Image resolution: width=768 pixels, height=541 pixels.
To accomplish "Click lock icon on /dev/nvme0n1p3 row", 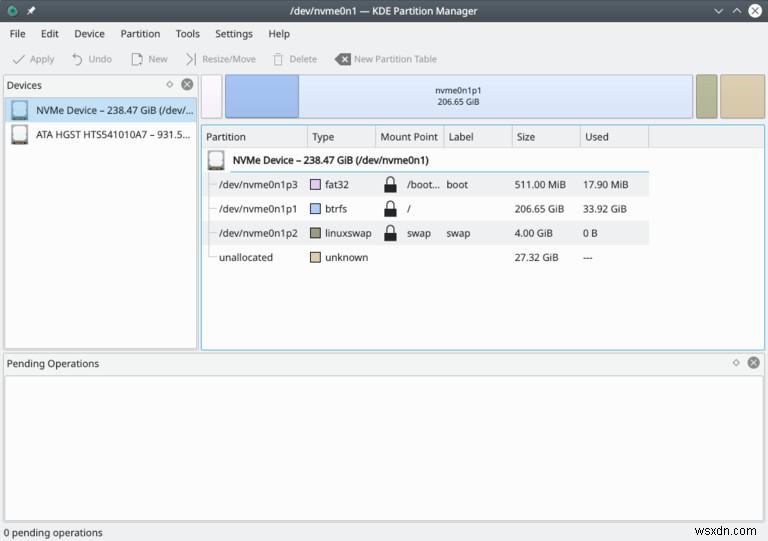I will pos(390,184).
